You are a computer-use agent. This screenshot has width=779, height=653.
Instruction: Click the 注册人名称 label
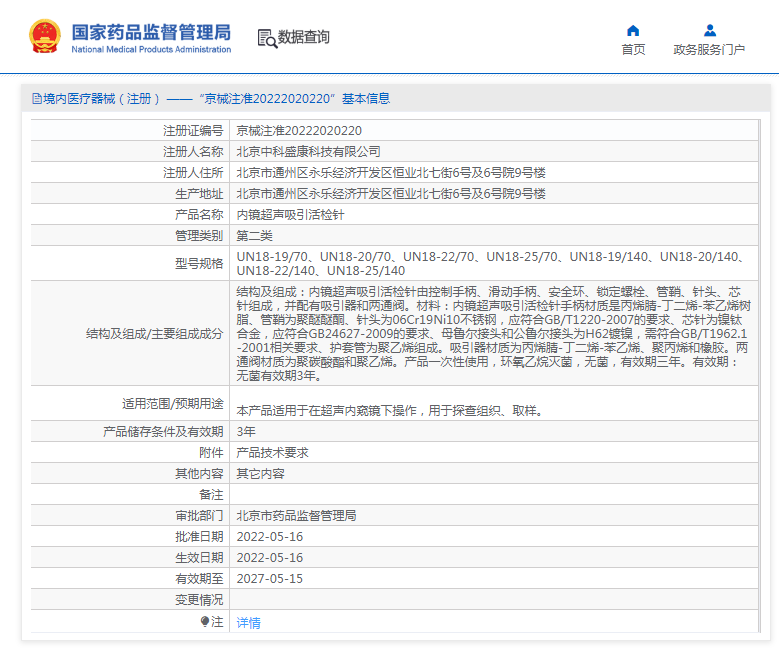point(193,152)
